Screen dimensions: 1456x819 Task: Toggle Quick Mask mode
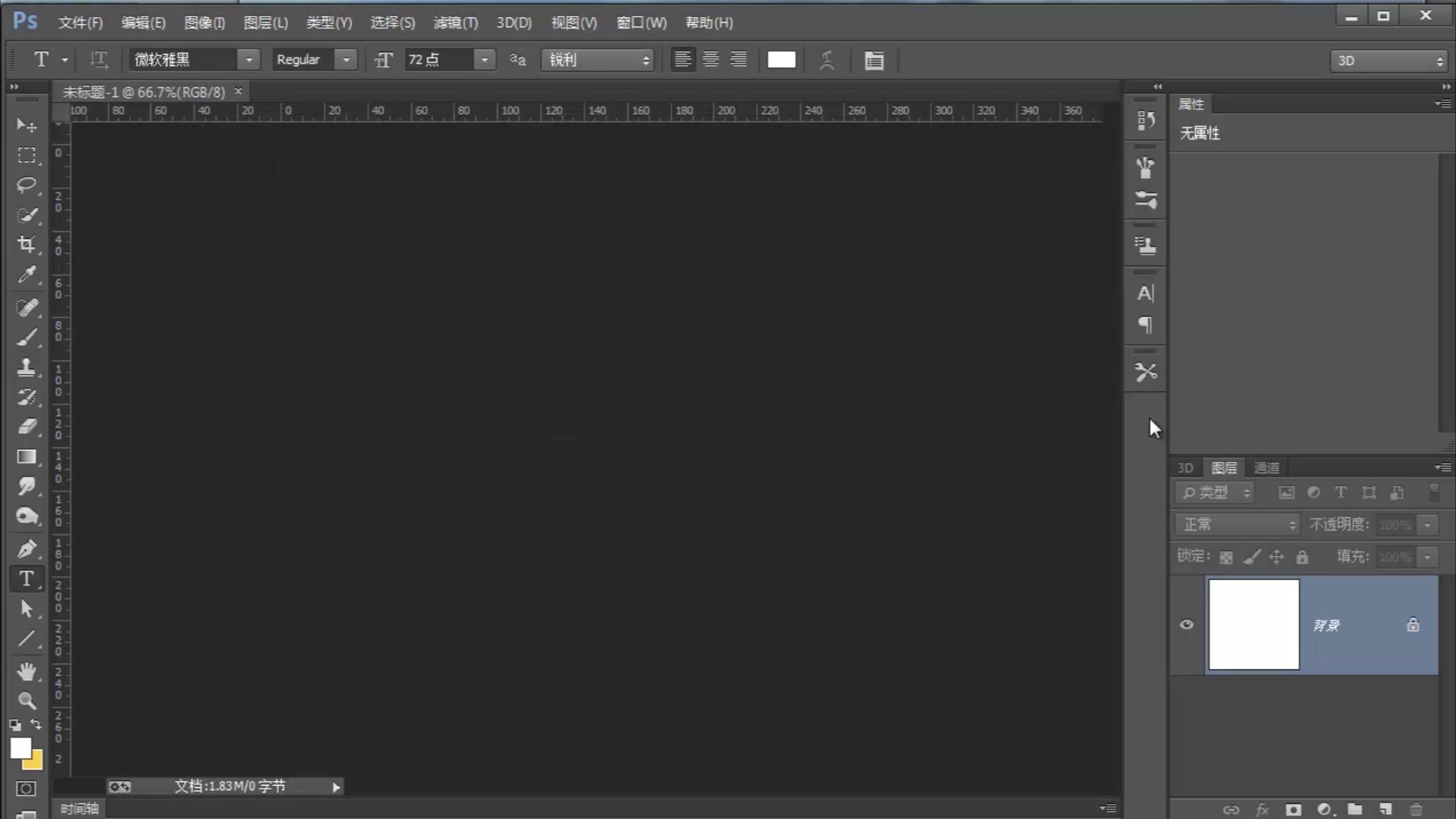pyautogui.click(x=26, y=789)
